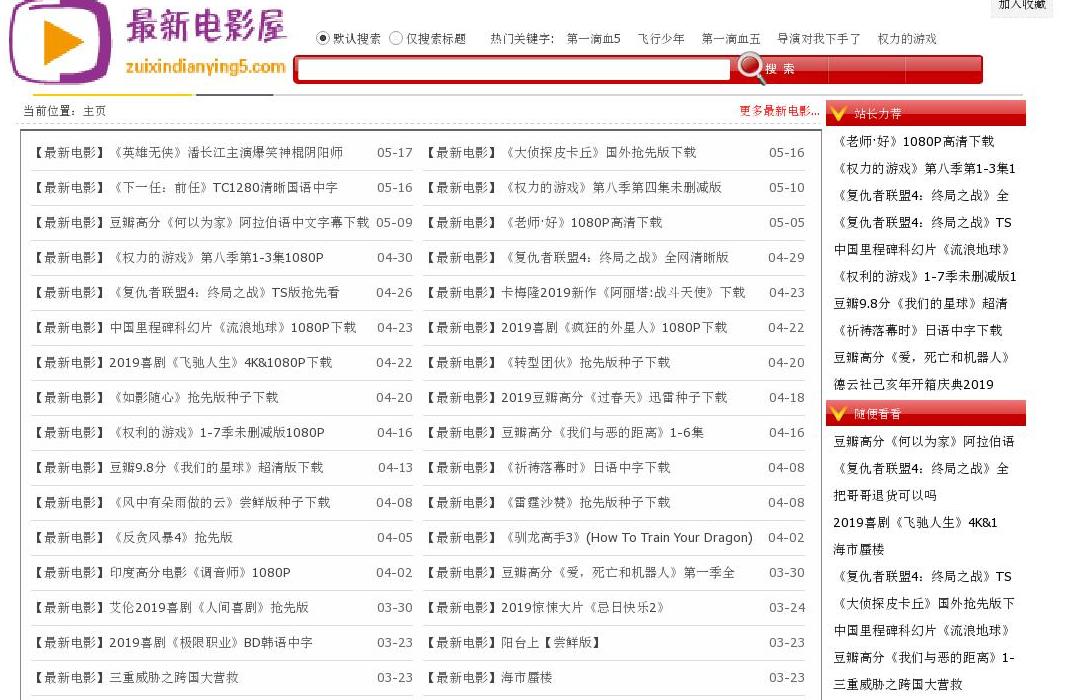This screenshot has width=1076, height=700.
Task: Open 海市蜃楼 under 随便看看
Action: [858, 549]
